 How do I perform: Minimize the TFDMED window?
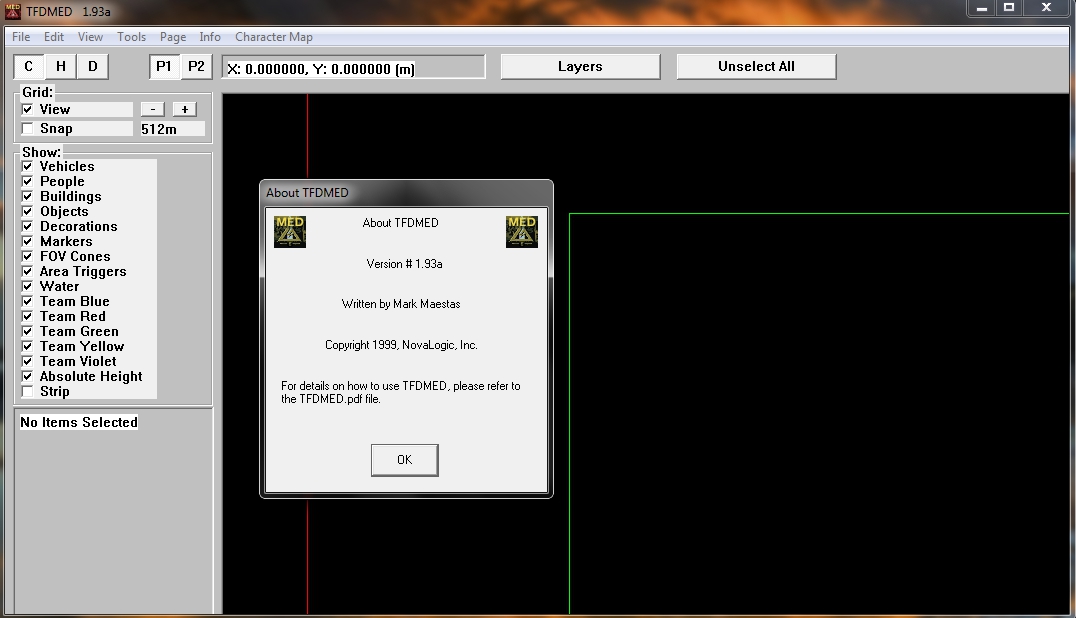point(982,8)
